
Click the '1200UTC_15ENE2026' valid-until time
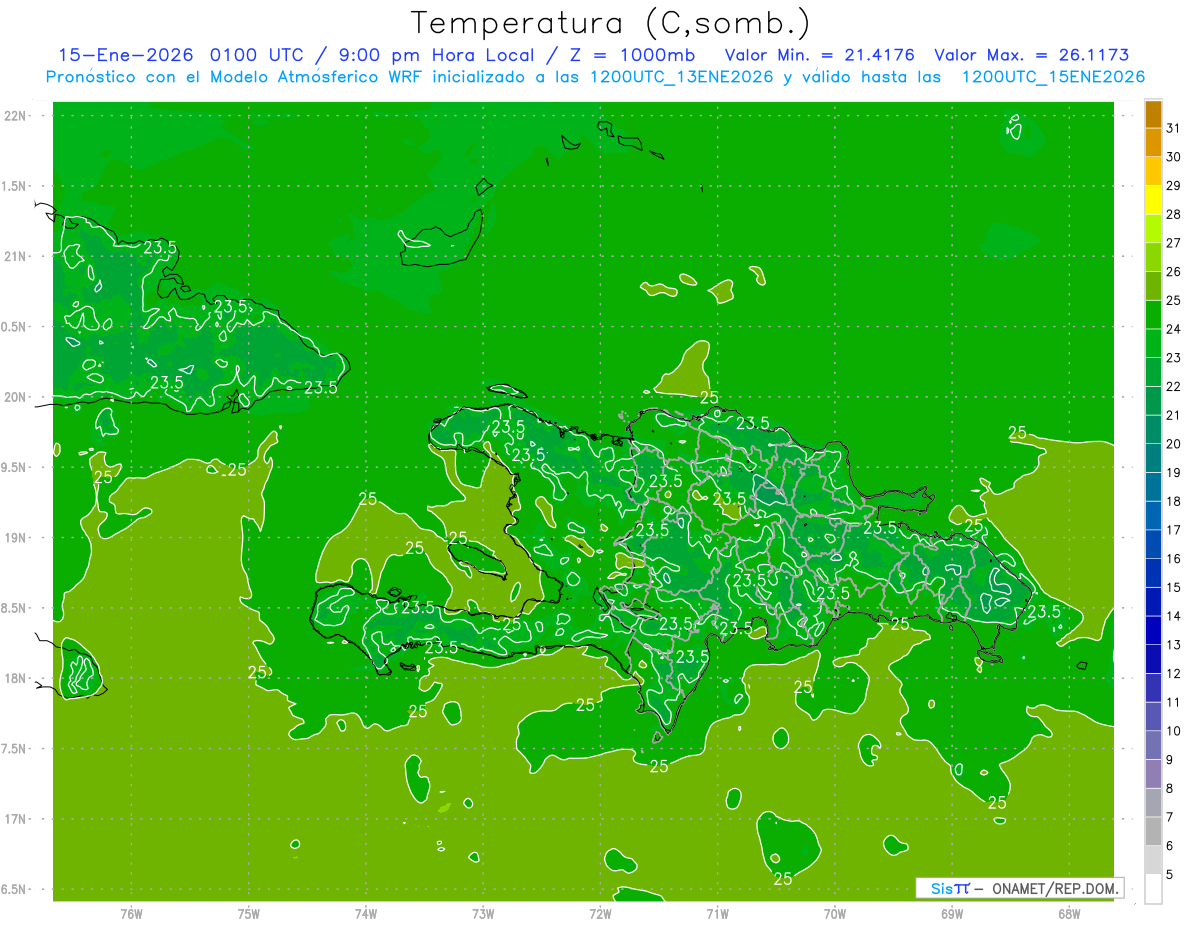[1053, 77]
